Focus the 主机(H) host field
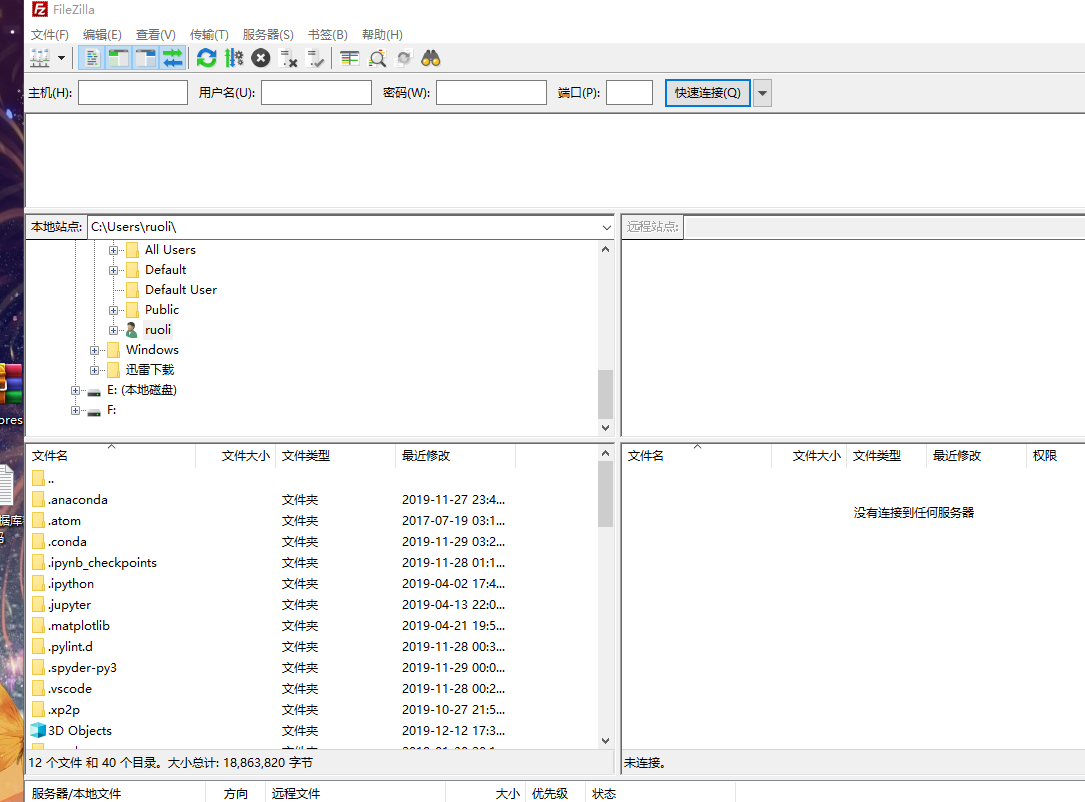The width and height of the screenshot is (1085, 802). click(x=133, y=93)
